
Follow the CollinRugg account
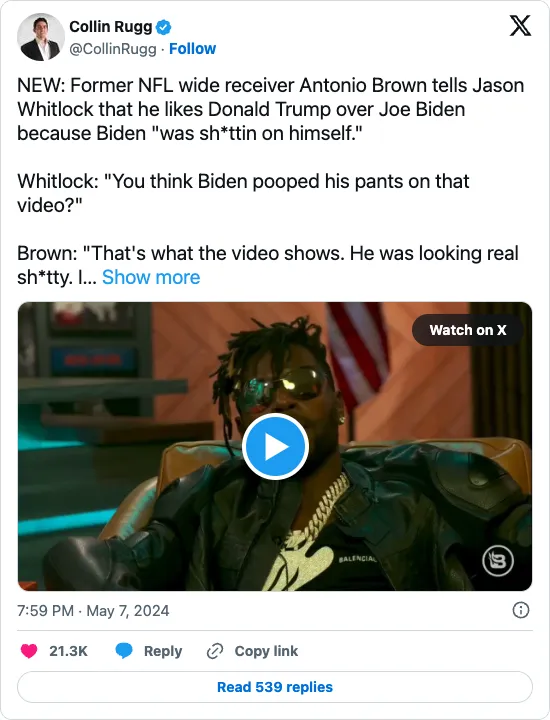(x=192, y=49)
